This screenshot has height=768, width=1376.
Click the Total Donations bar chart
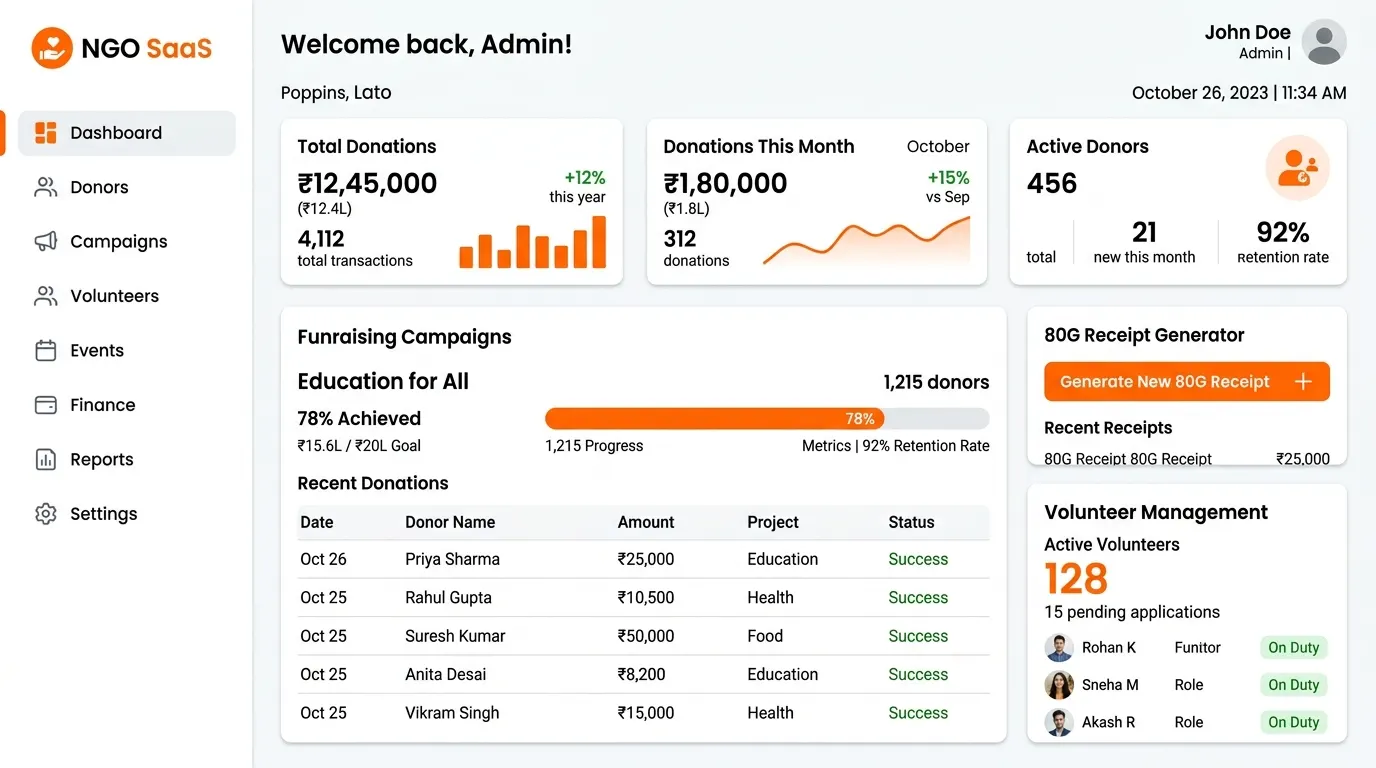pyautogui.click(x=533, y=243)
